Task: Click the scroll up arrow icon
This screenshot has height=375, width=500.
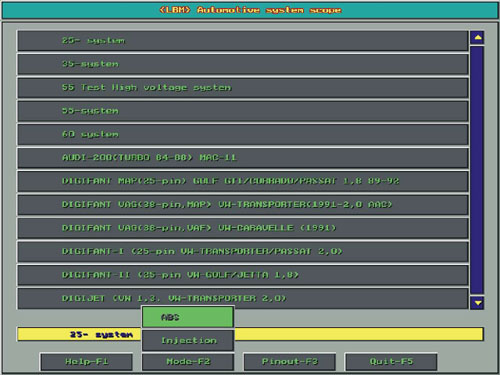Action: [x=477, y=38]
